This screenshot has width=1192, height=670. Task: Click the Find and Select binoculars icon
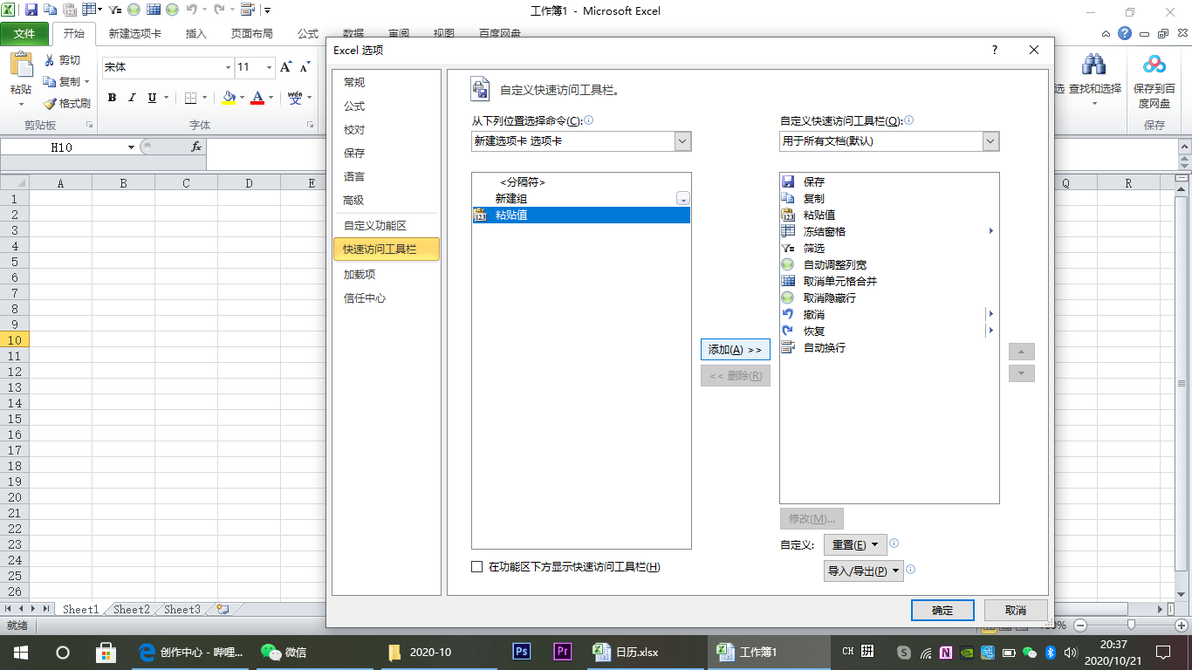1094,64
